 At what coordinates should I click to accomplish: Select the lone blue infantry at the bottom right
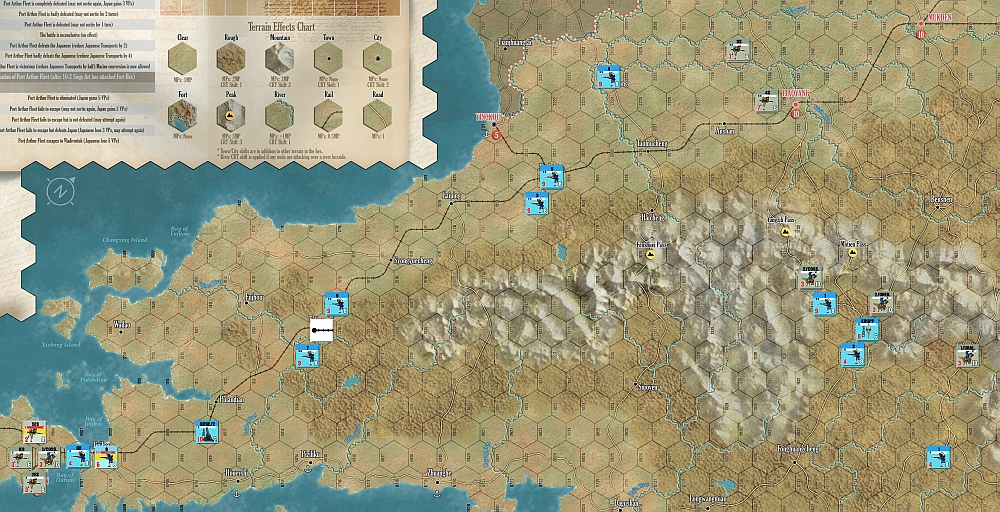click(939, 457)
